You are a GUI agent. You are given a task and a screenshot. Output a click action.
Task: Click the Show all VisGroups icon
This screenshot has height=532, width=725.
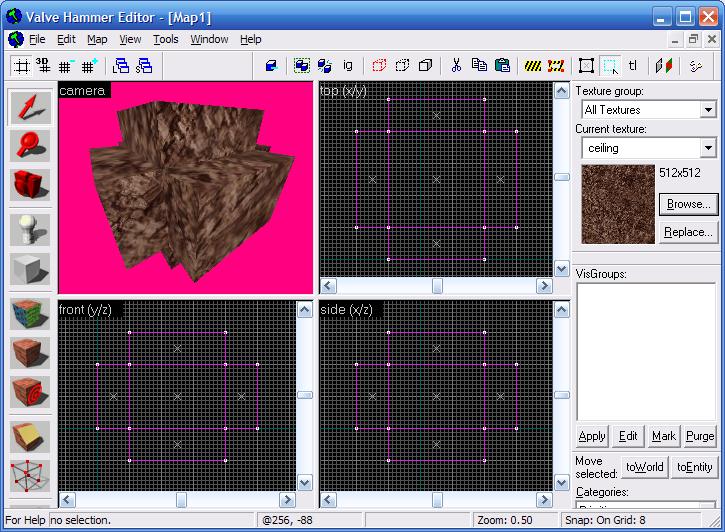pos(425,66)
